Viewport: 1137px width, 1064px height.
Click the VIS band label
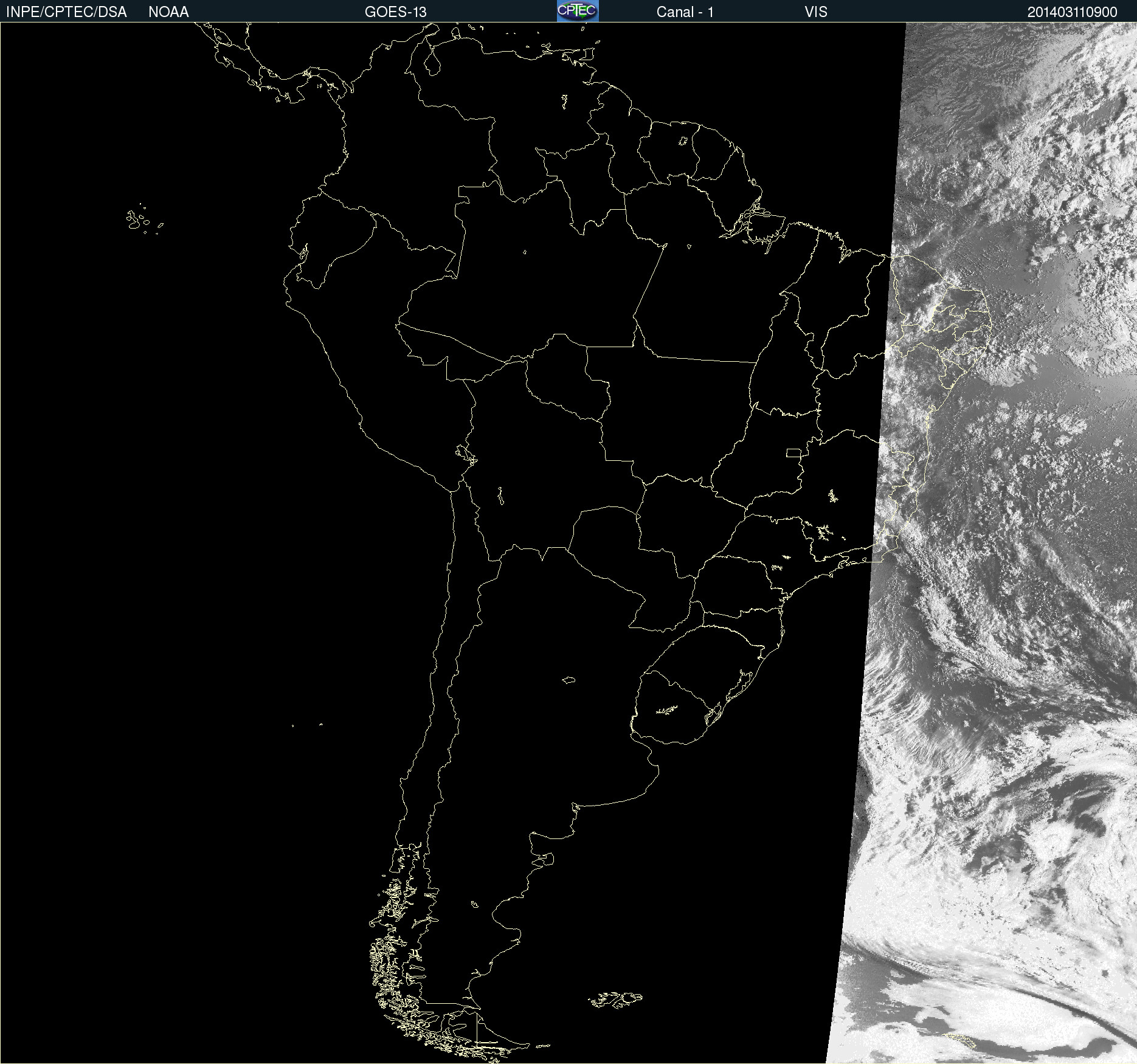pyautogui.click(x=816, y=12)
